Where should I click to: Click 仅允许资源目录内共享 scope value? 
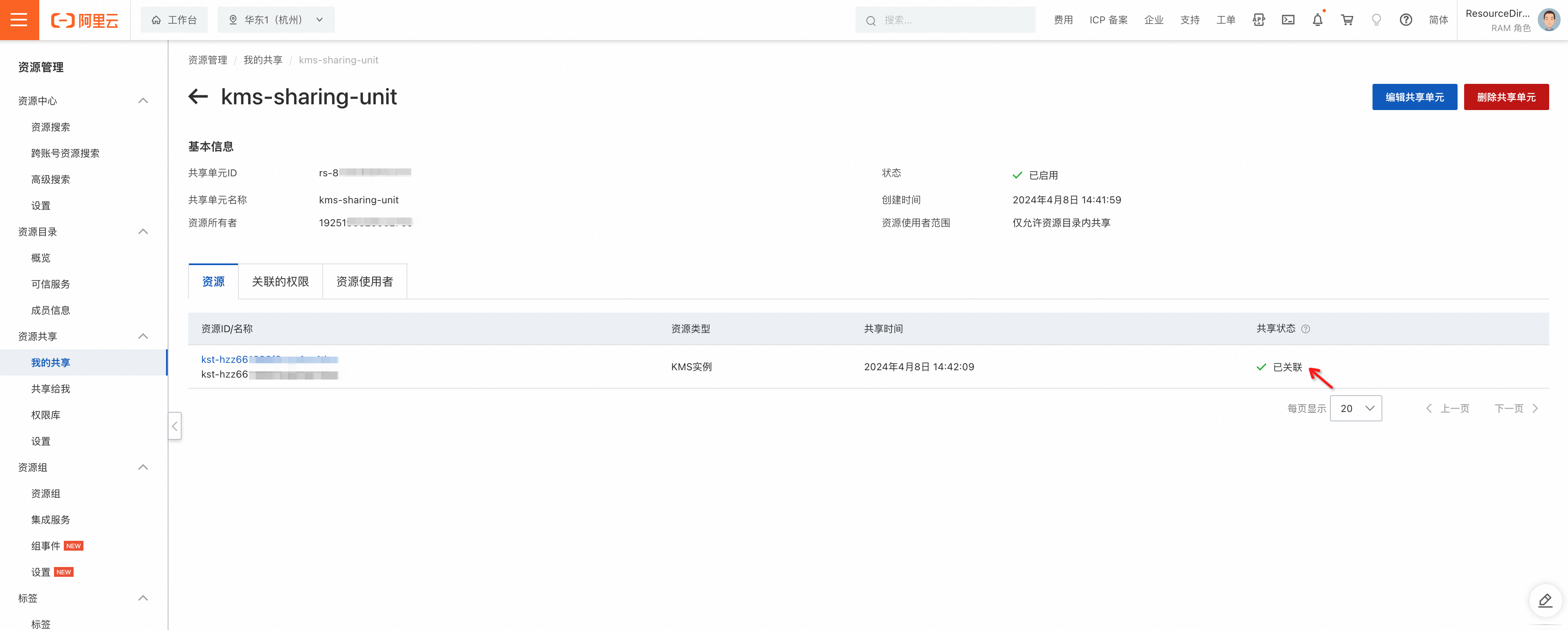pos(1062,223)
